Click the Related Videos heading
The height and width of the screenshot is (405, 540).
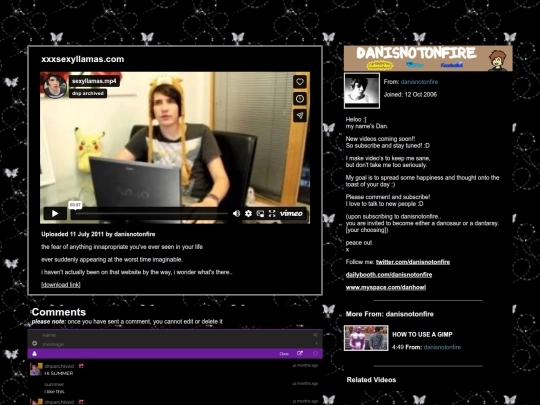point(371,380)
